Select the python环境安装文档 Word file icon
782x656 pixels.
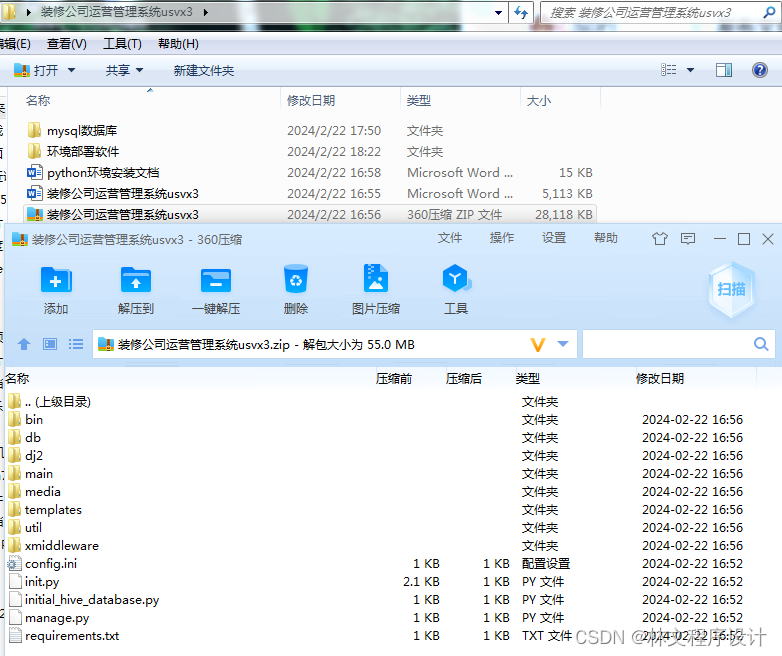pyautogui.click(x=34, y=173)
